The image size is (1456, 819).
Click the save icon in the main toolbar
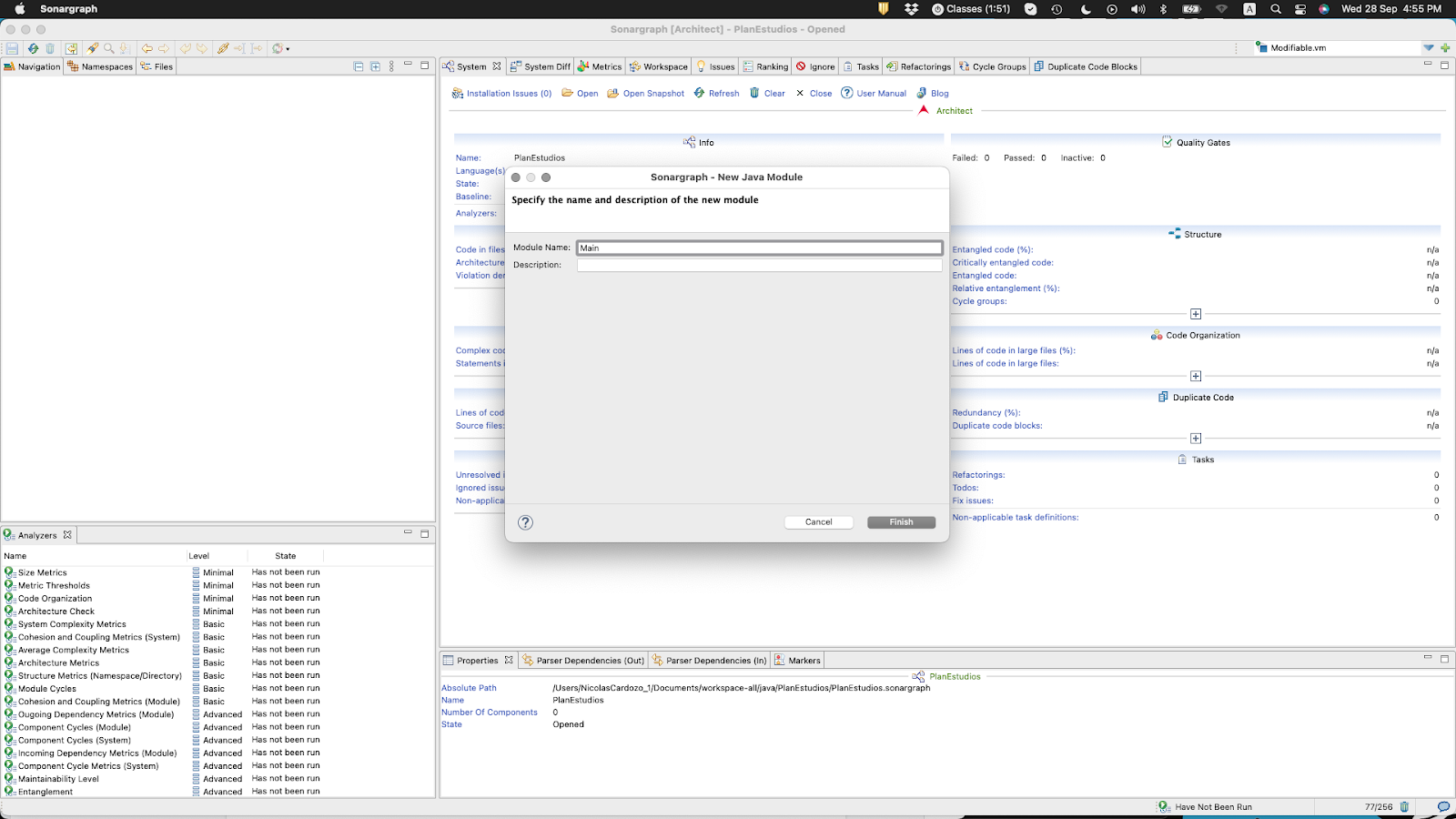(x=12, y=48)
